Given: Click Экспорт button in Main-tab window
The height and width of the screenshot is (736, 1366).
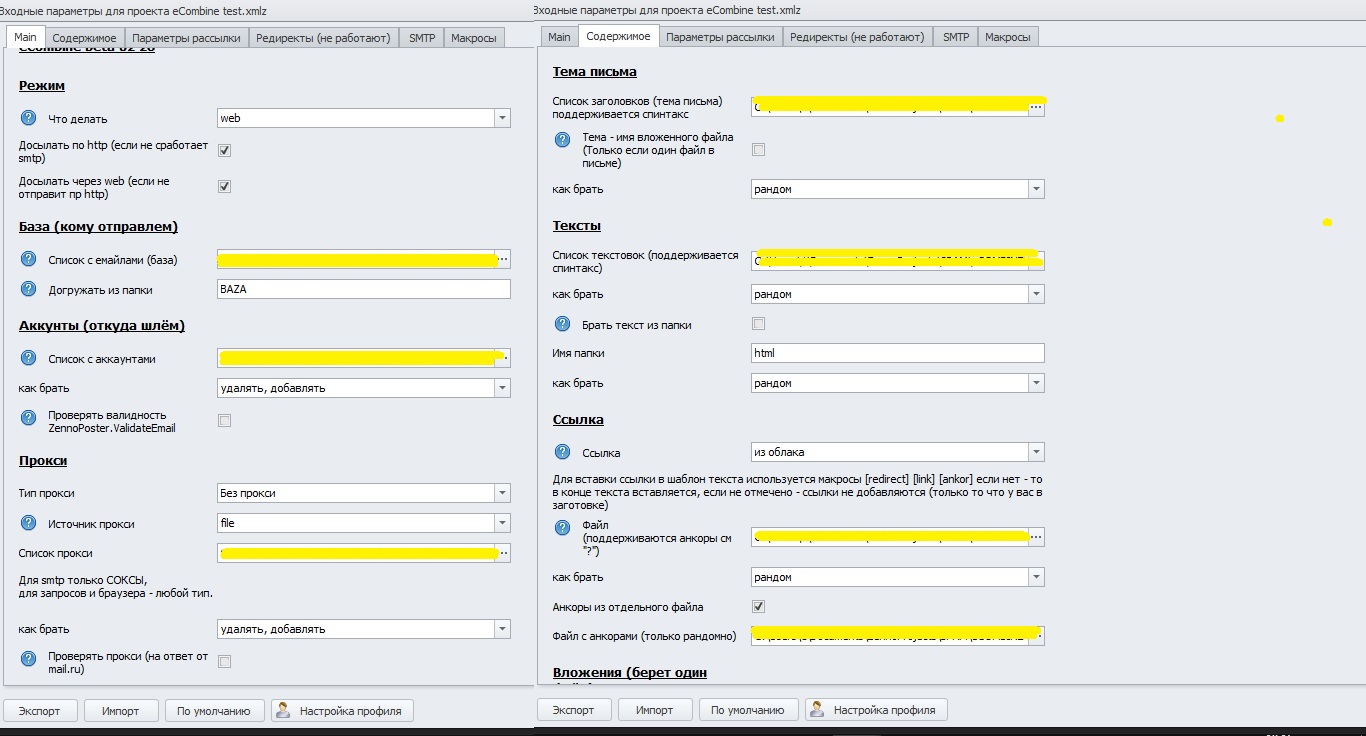Looking at the screenshot, I should [x=39, y=711].
